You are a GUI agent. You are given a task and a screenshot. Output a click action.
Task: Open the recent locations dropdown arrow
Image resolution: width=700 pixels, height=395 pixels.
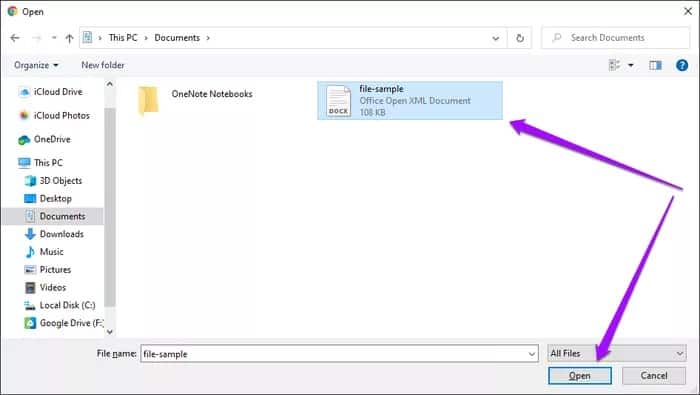pyautogui.click(x=54, y=38)
